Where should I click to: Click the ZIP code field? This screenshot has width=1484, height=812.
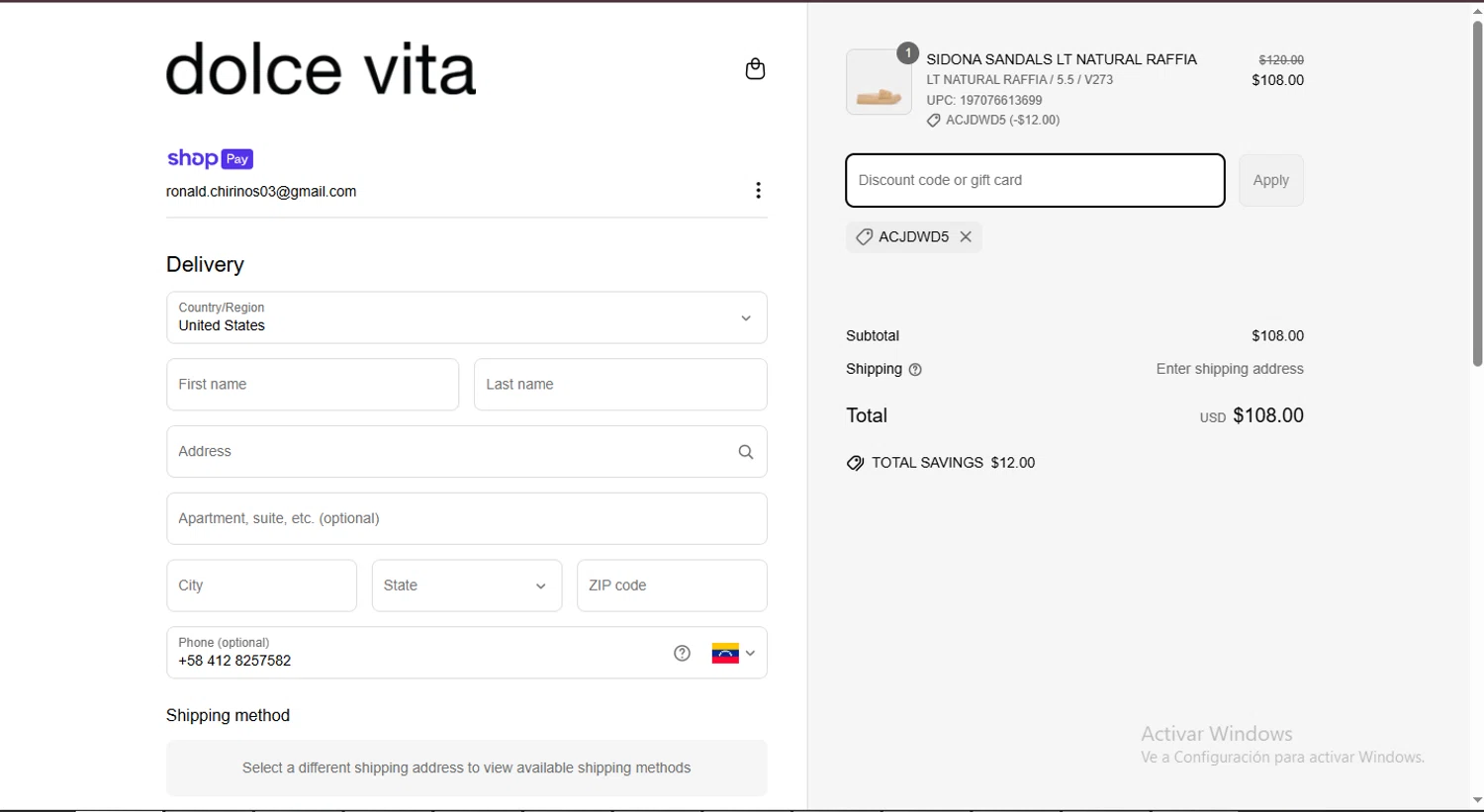[672, 586]
